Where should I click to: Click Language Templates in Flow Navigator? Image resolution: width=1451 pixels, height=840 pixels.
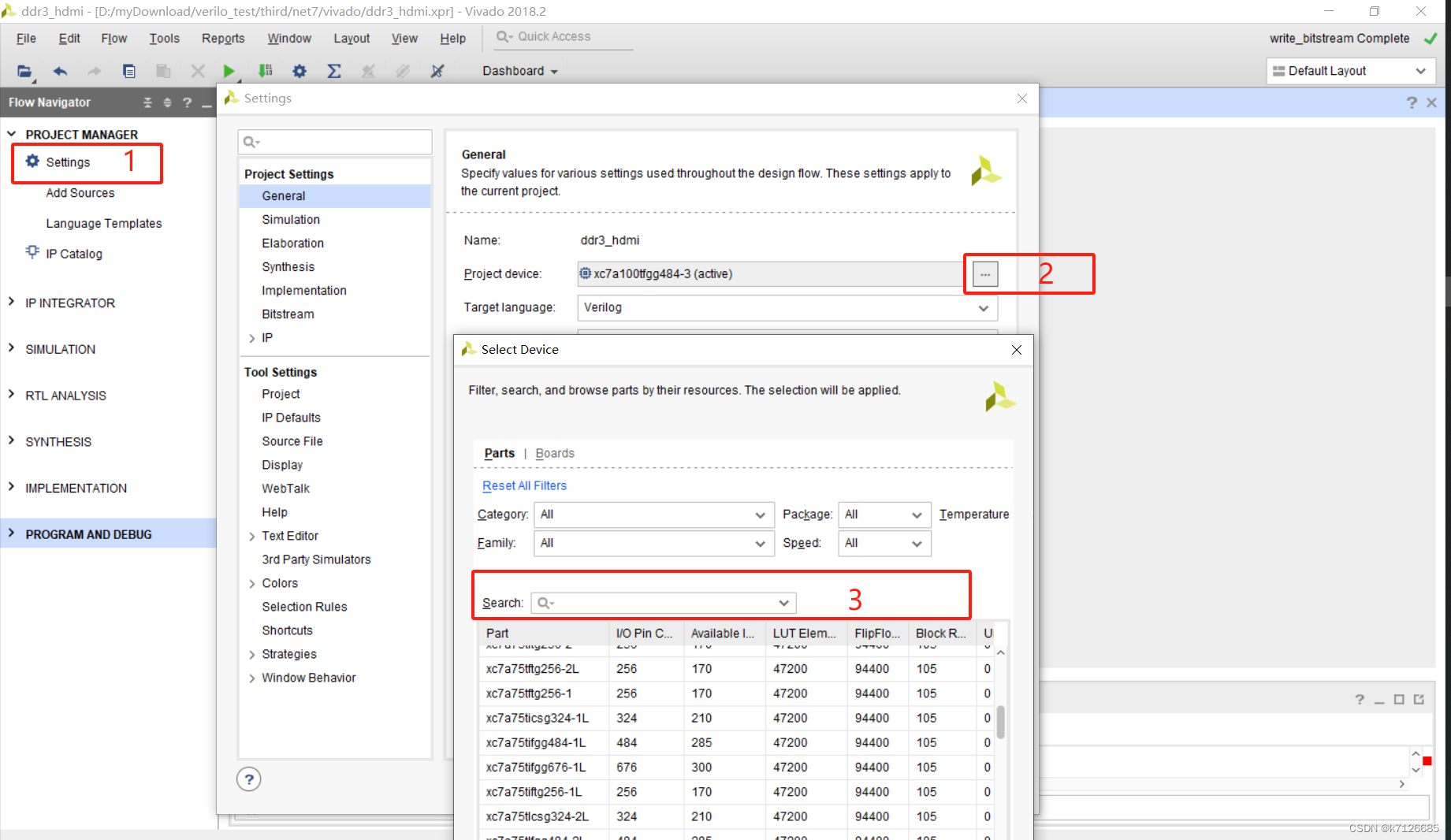pos(104,224)
